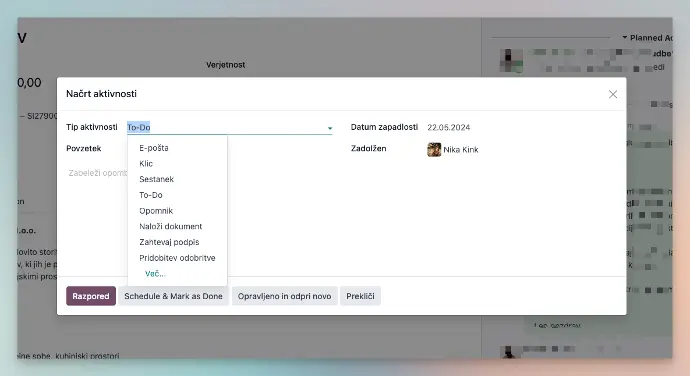
Task: Click the Zadolžen label
Action: tap(368, 148)
